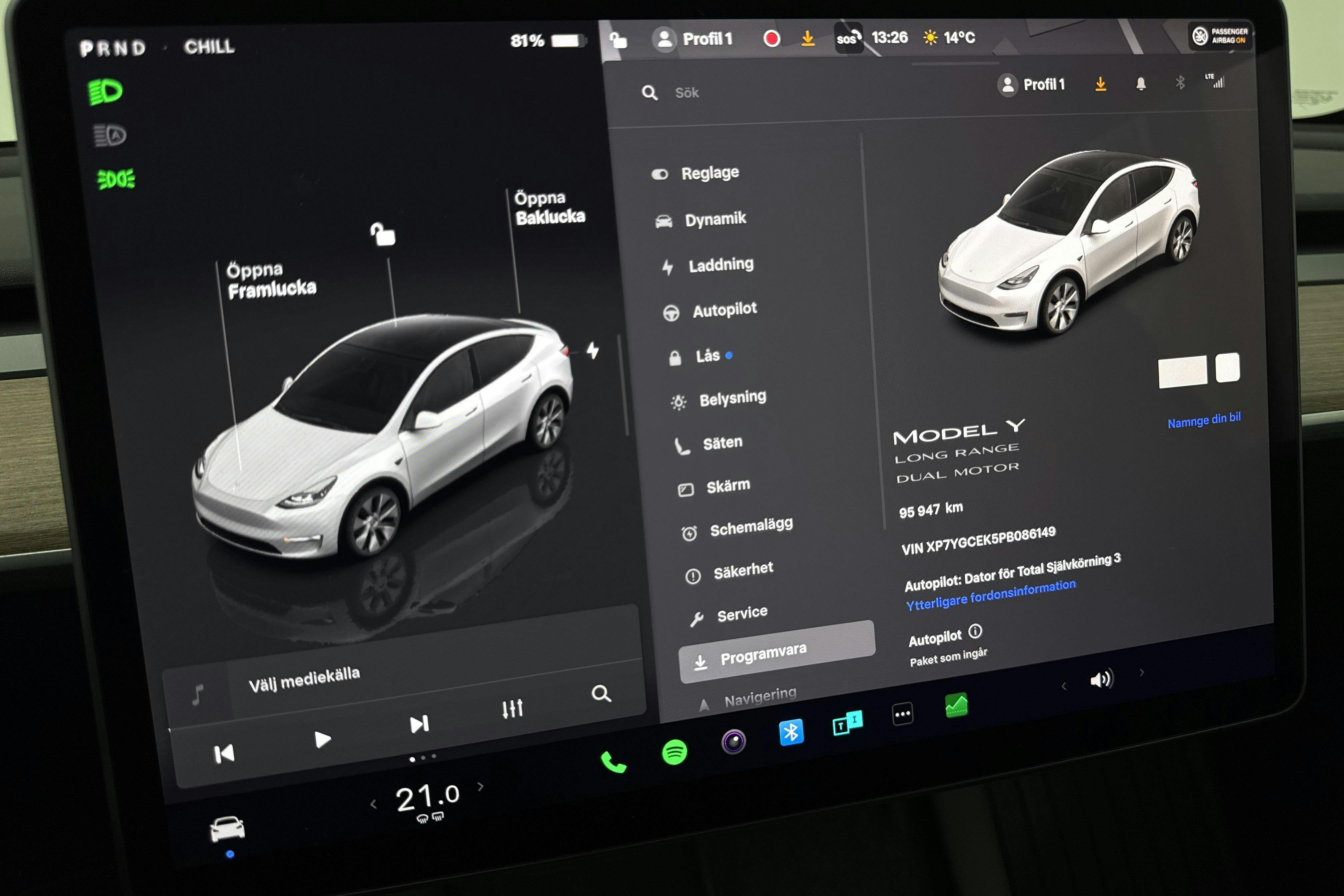Open the Autopilot menu item
This screenshot has width=1344, height=896.
coord(710,310)
